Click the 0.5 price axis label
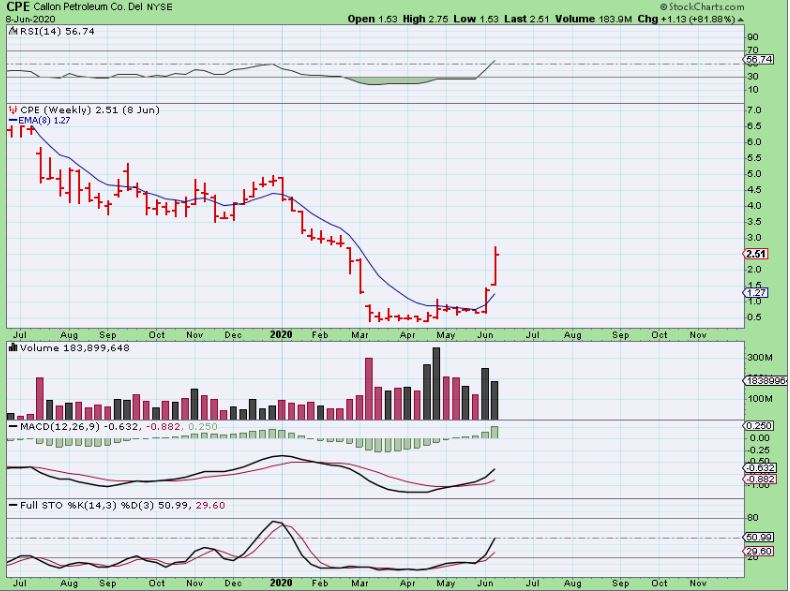Image resolution: width=790 pixels, height=591 pixels. (x=755, y=317)
